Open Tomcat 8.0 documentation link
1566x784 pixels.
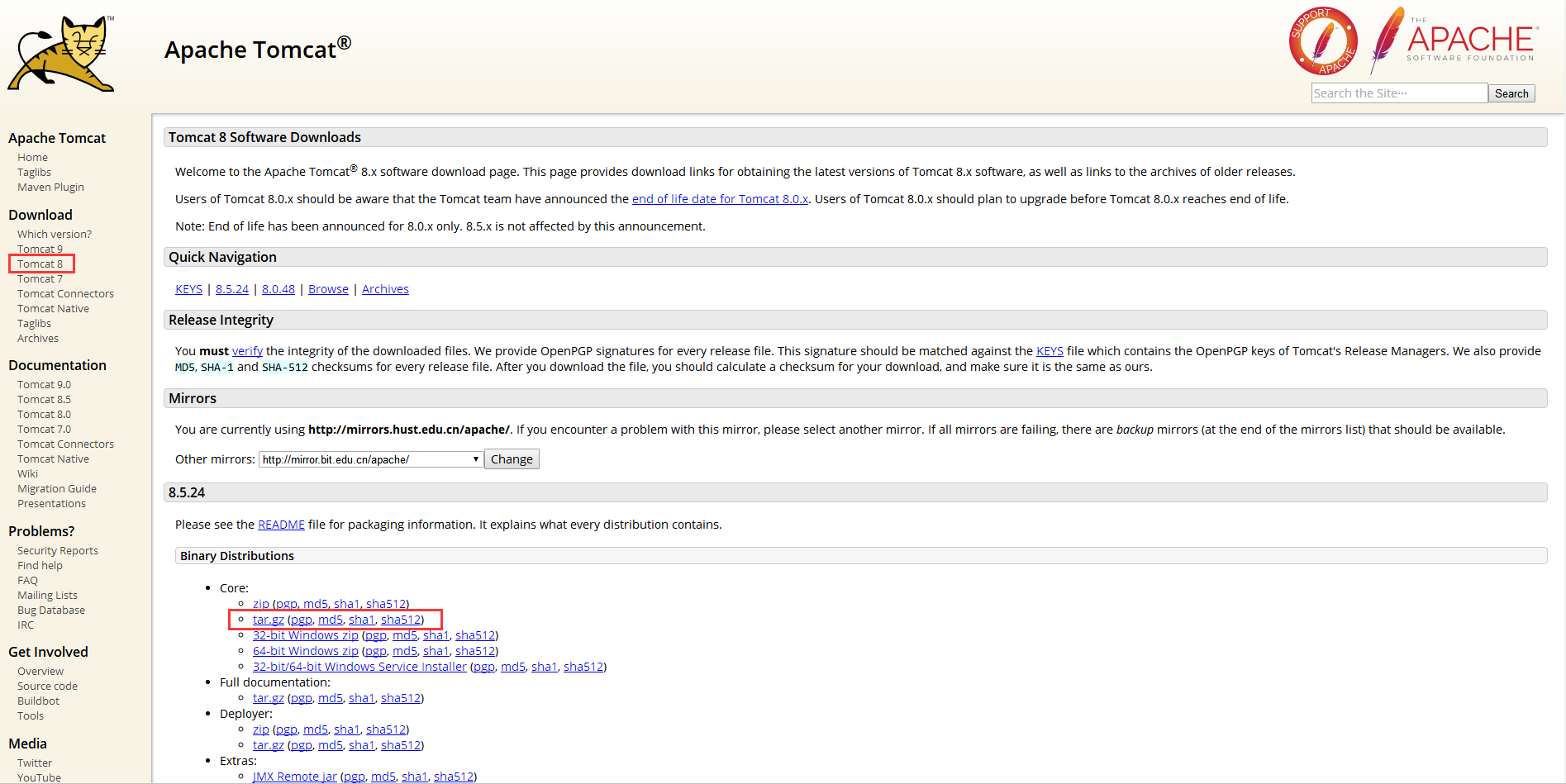(x=44, y=415)
